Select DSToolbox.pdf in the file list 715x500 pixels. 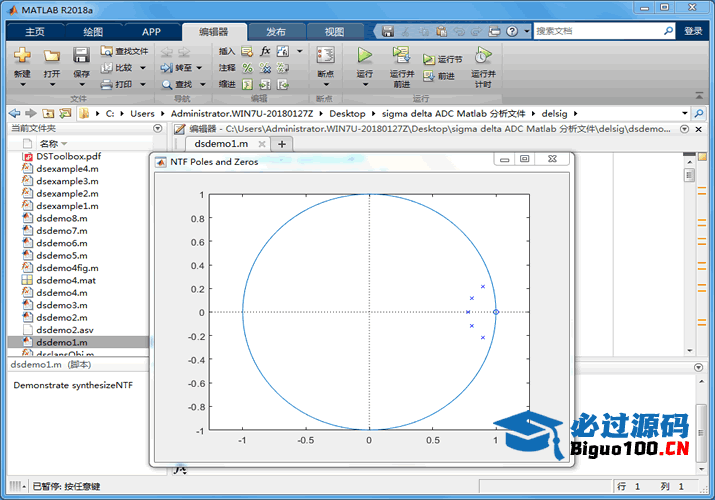(x=69, y=156)
